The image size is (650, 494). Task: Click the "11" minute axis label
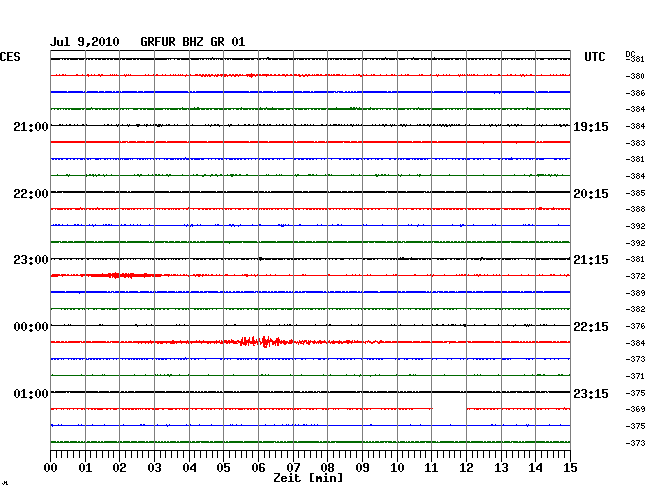tap(431, 468)
